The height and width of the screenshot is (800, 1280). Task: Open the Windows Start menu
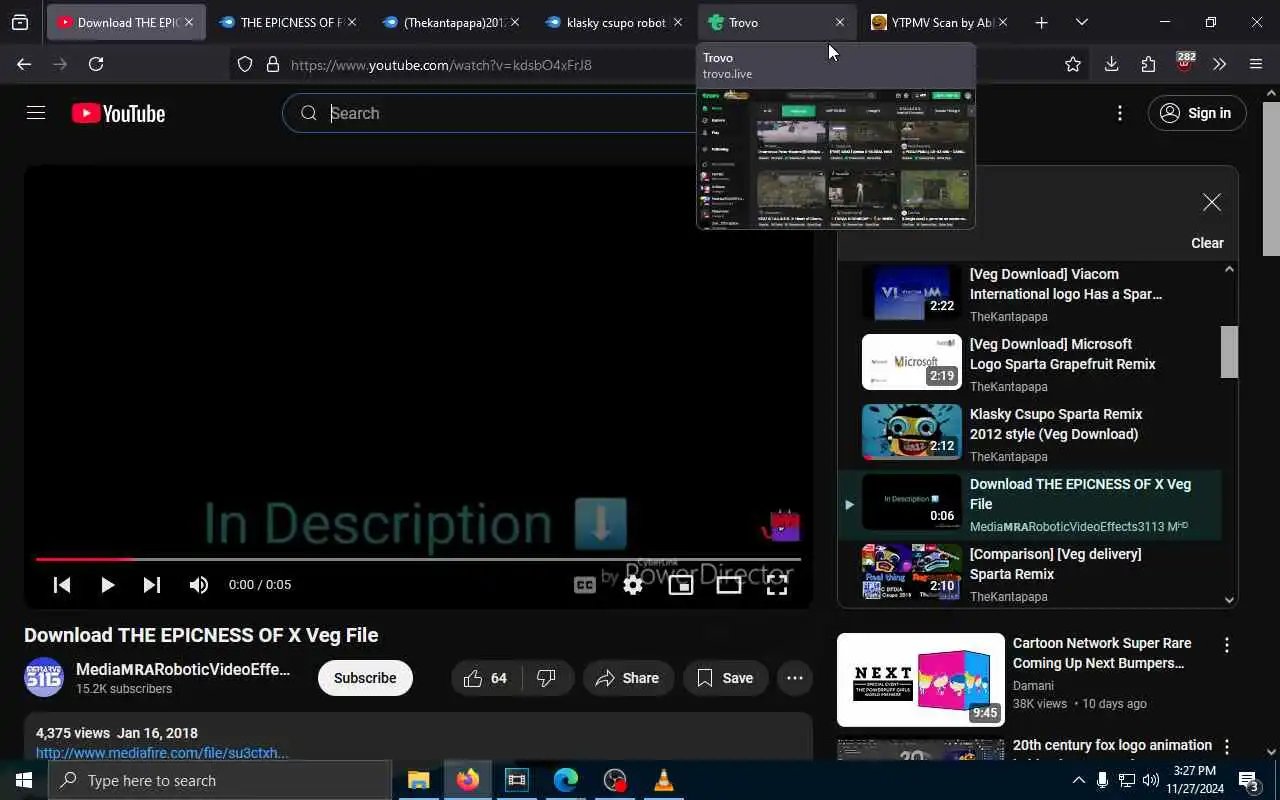point(24,780)
